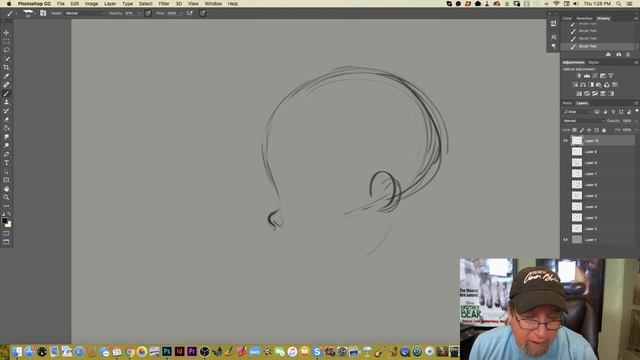Select the Clone Stamp tool

pyautogui.click(x=6, y=102)
